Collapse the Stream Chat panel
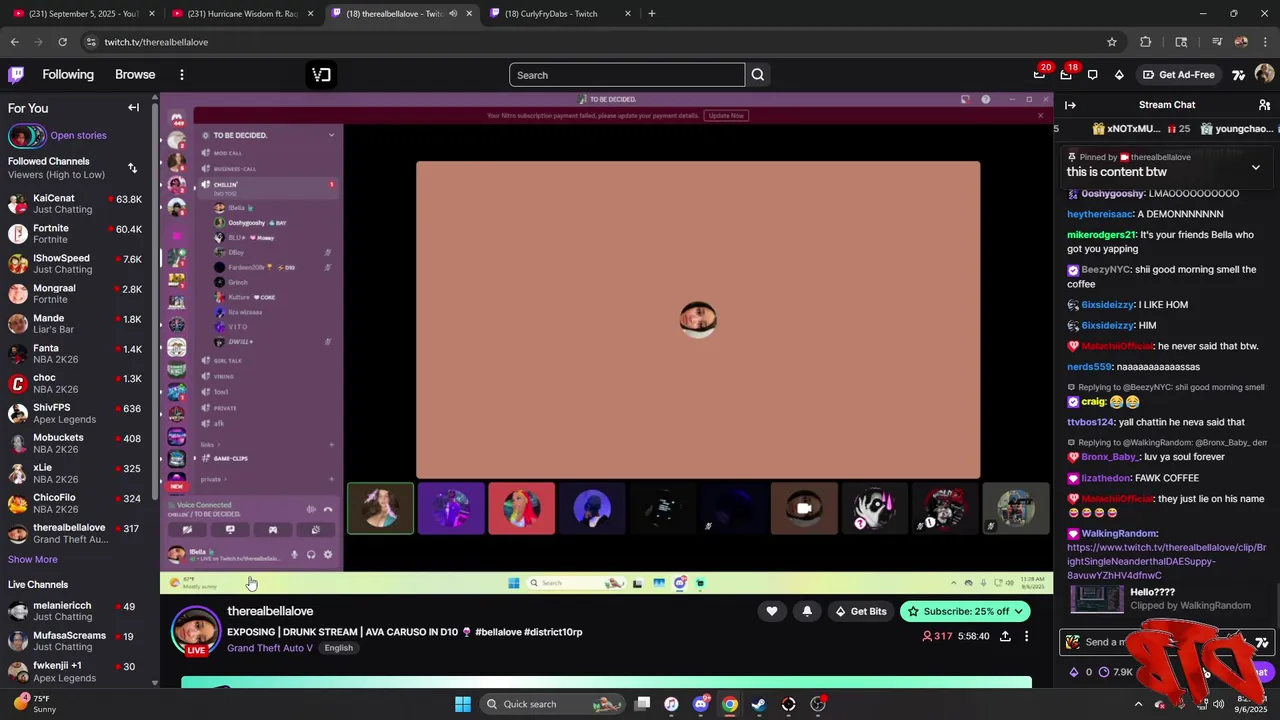1280x720 pixels. tap(1070, 105)
